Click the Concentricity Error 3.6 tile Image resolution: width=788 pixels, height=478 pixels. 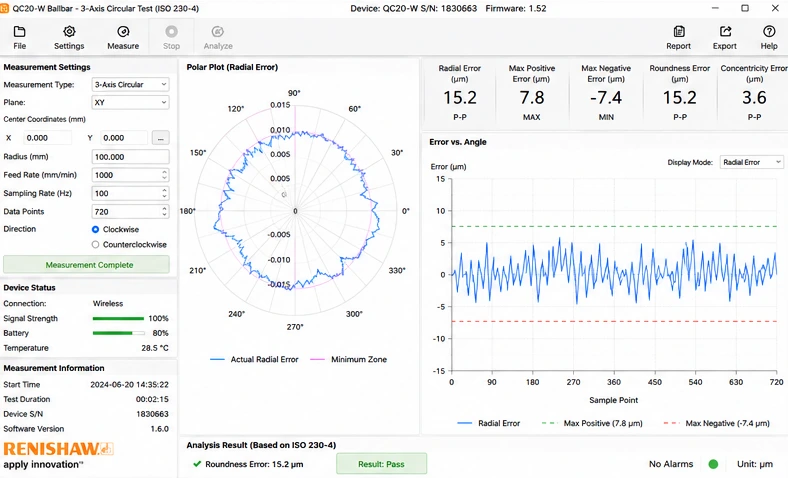tap(754, 93)
